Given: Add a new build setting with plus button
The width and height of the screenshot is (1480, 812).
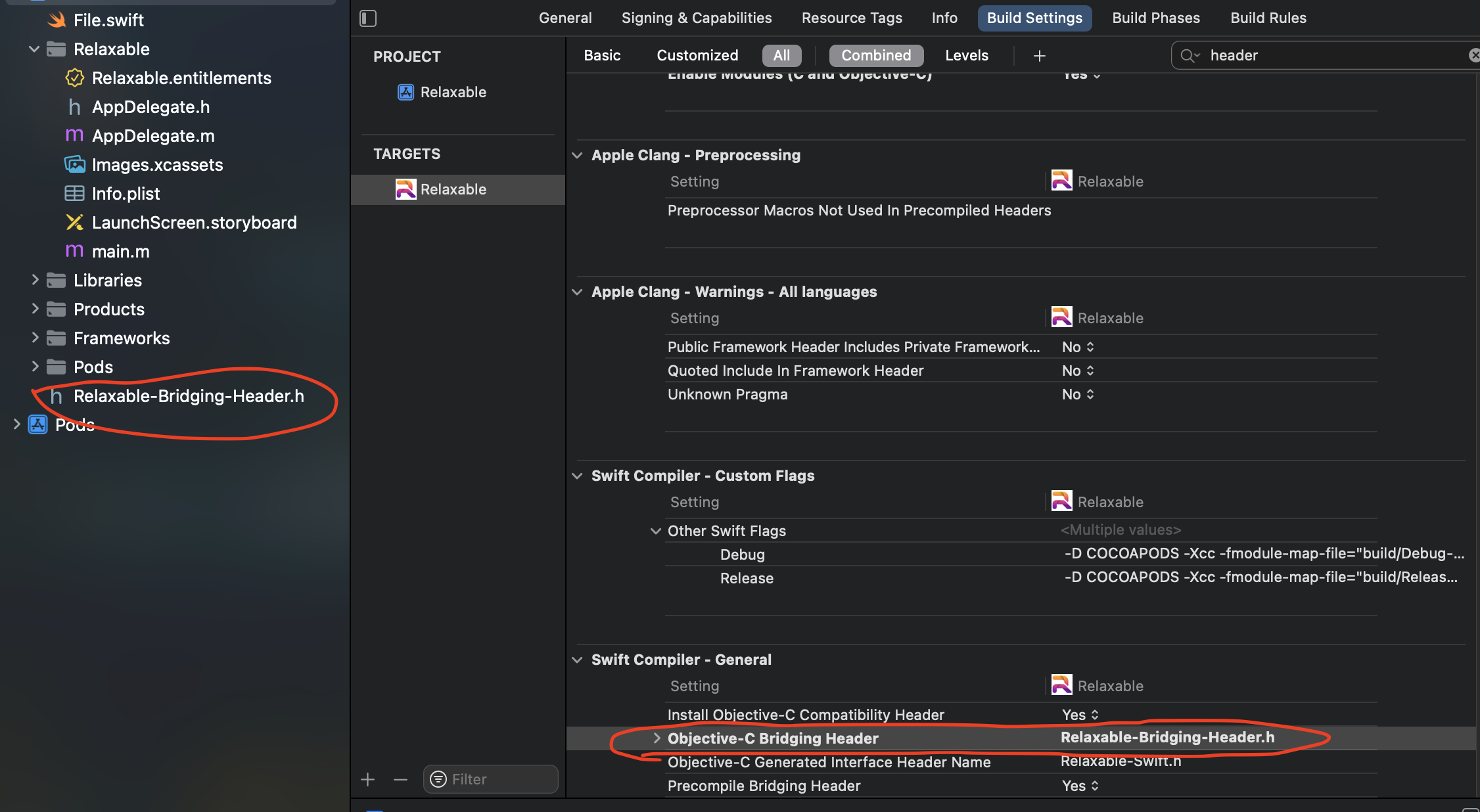Looking at the screenshot, I should (1039, 55).
